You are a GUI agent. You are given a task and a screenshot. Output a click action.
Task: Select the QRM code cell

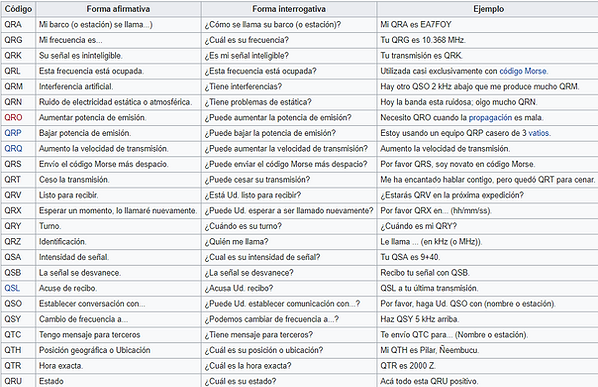[18, 87]
